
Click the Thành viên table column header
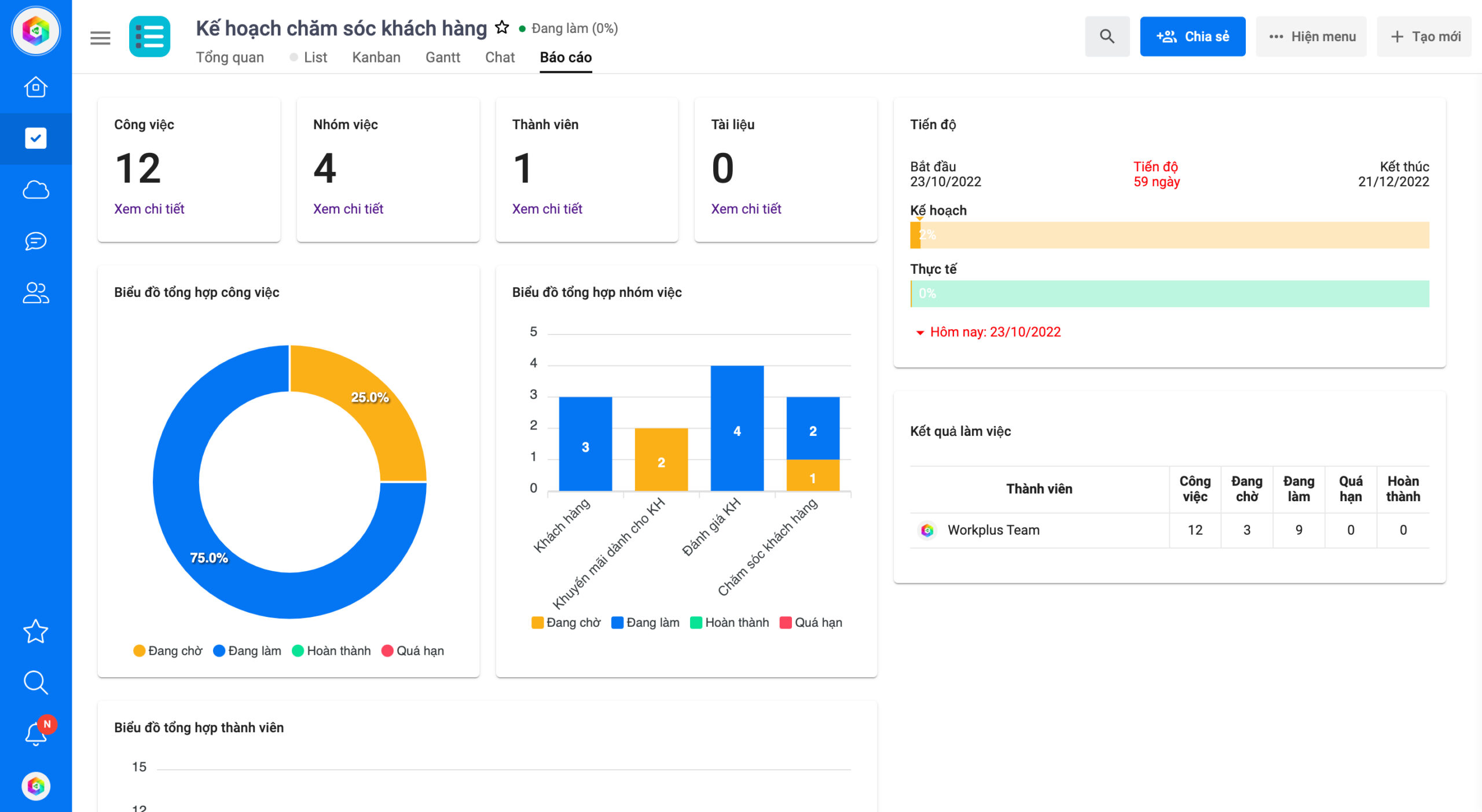click(x=1039, y=489)
